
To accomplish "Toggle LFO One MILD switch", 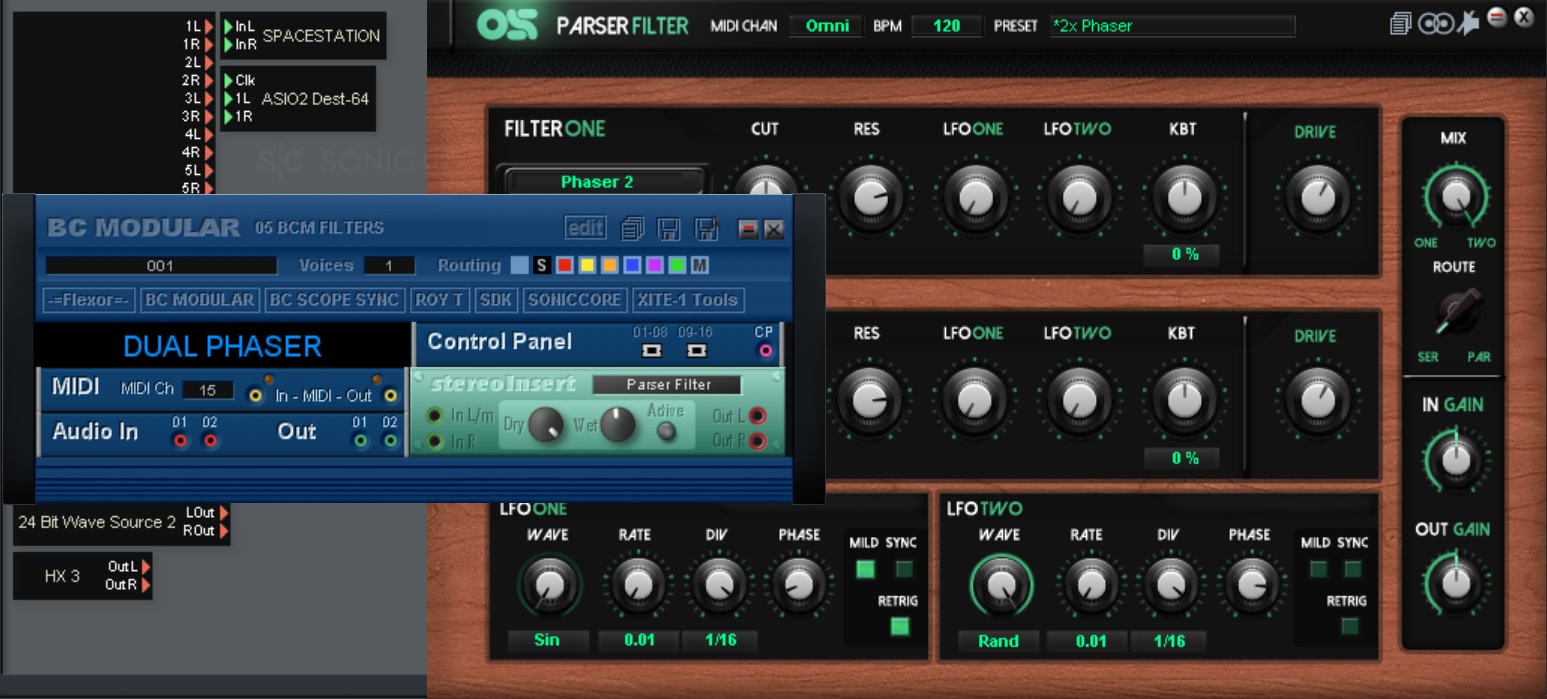I will pos(865,569).
